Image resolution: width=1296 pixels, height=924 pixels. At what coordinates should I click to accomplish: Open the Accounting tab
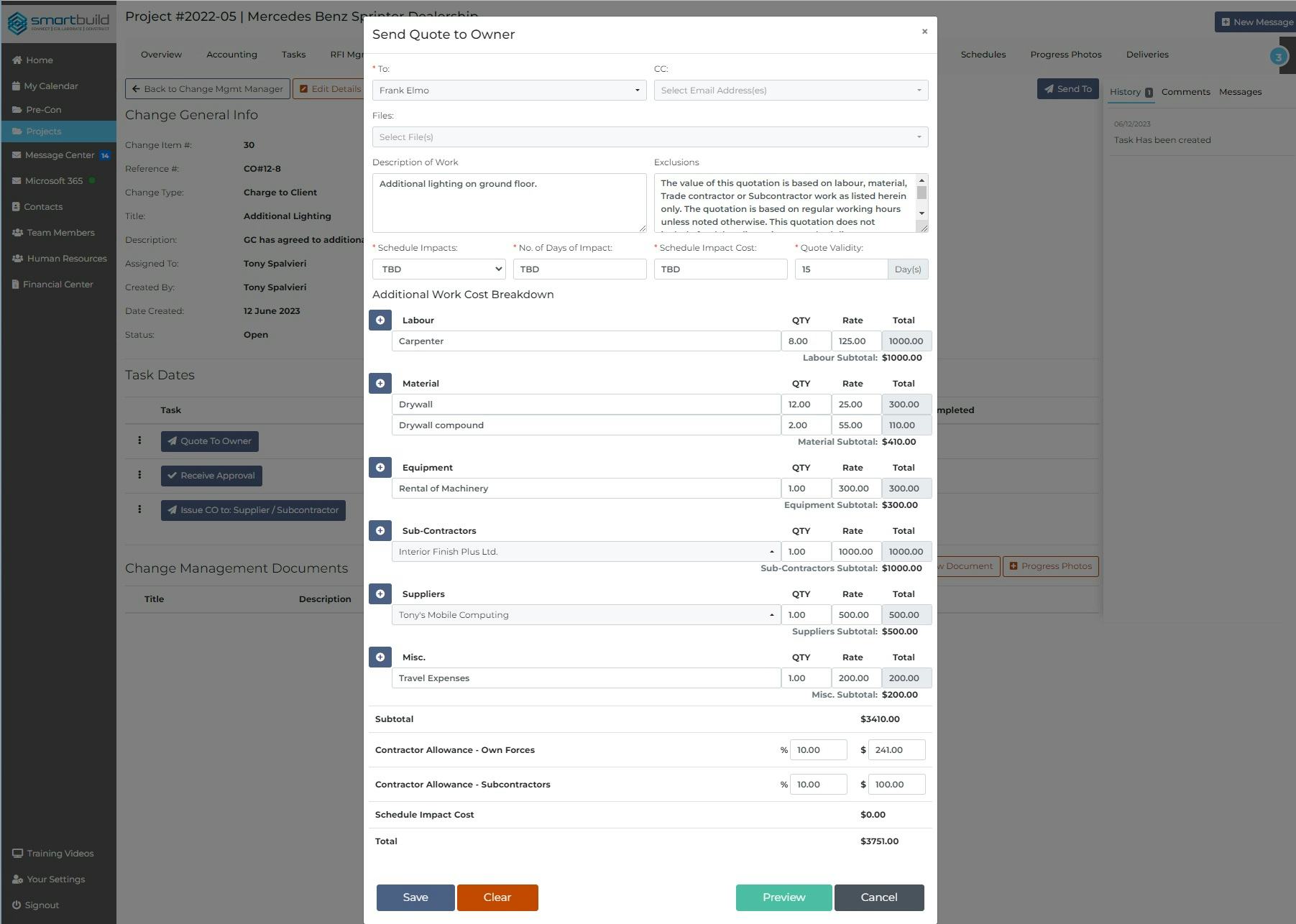[x=231, y=54]
